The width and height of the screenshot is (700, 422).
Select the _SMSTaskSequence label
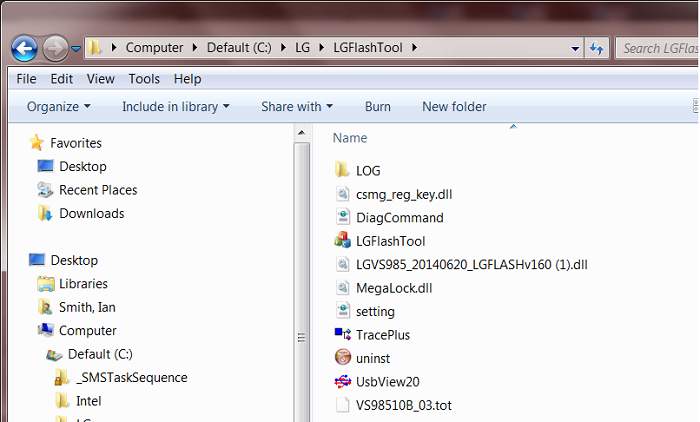131,378
